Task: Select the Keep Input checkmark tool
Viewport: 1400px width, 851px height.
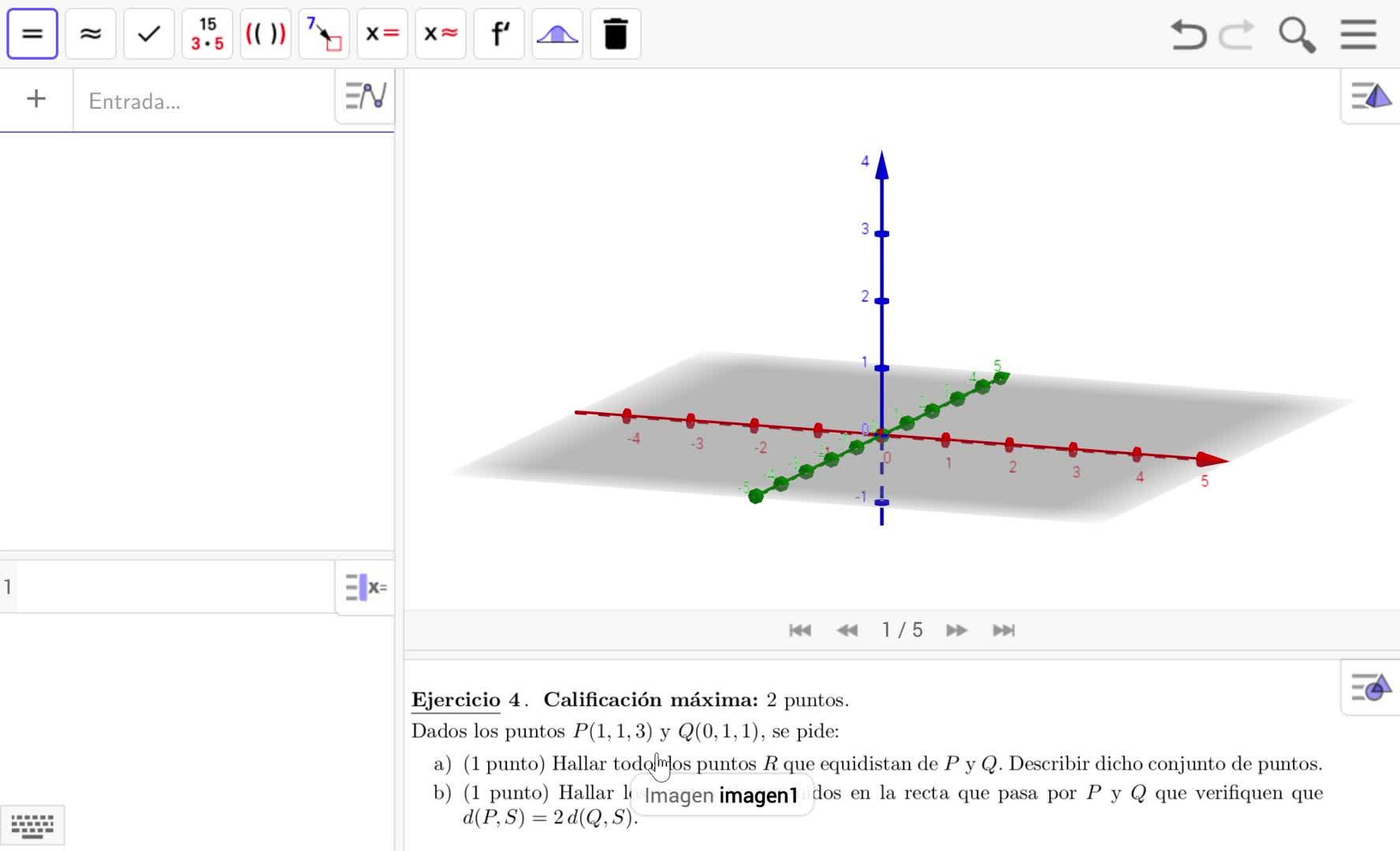Action: (149, 34)
